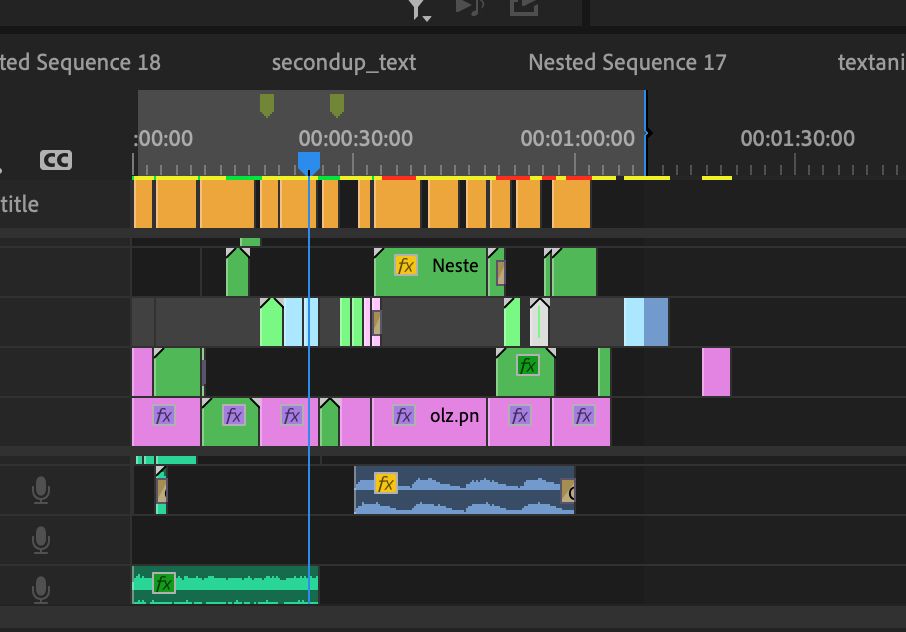
Task: Switch to the textani sequence tab
Action: click(x=871, y=62)
